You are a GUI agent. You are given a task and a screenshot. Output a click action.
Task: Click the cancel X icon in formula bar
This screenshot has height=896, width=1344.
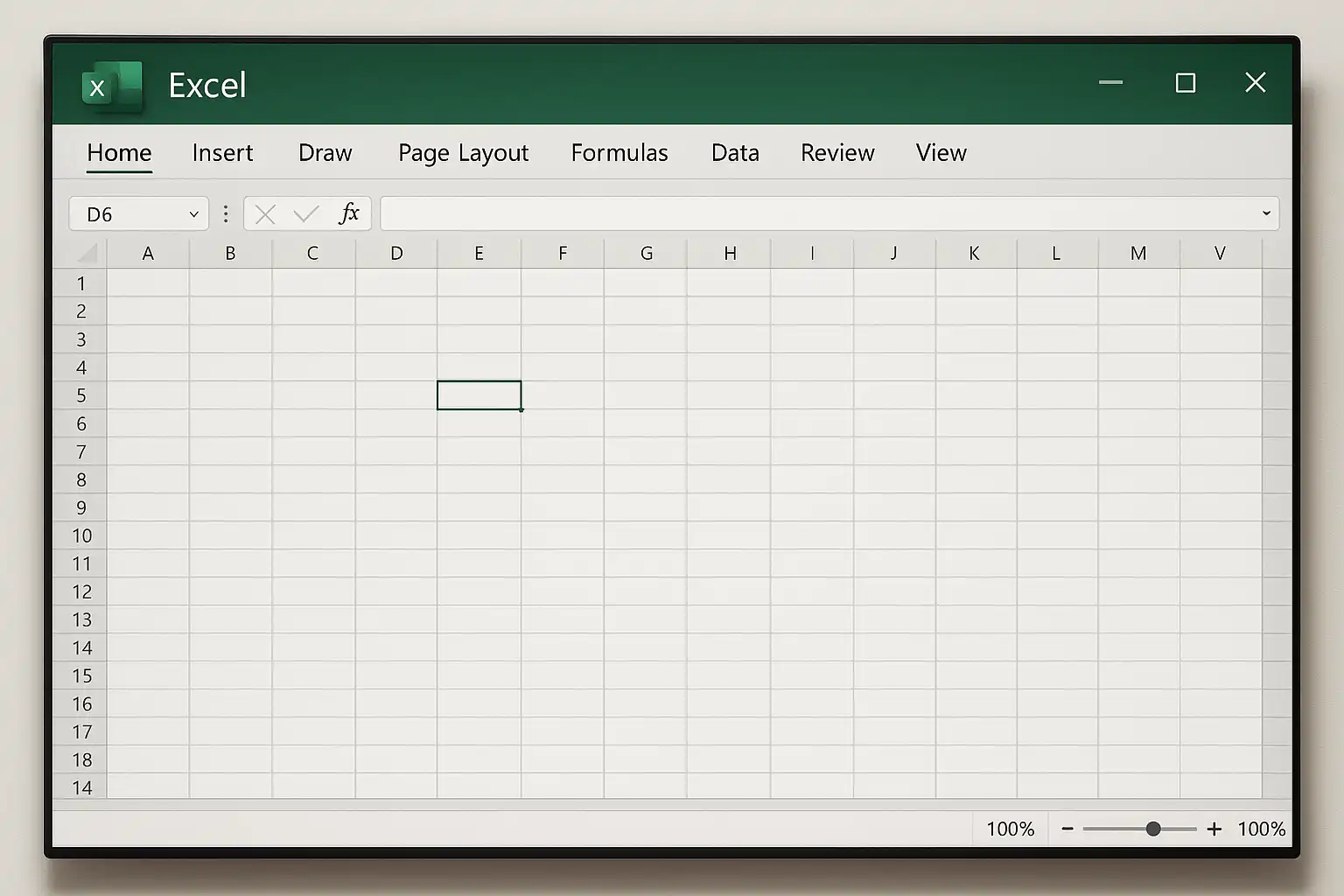[265, 214]
